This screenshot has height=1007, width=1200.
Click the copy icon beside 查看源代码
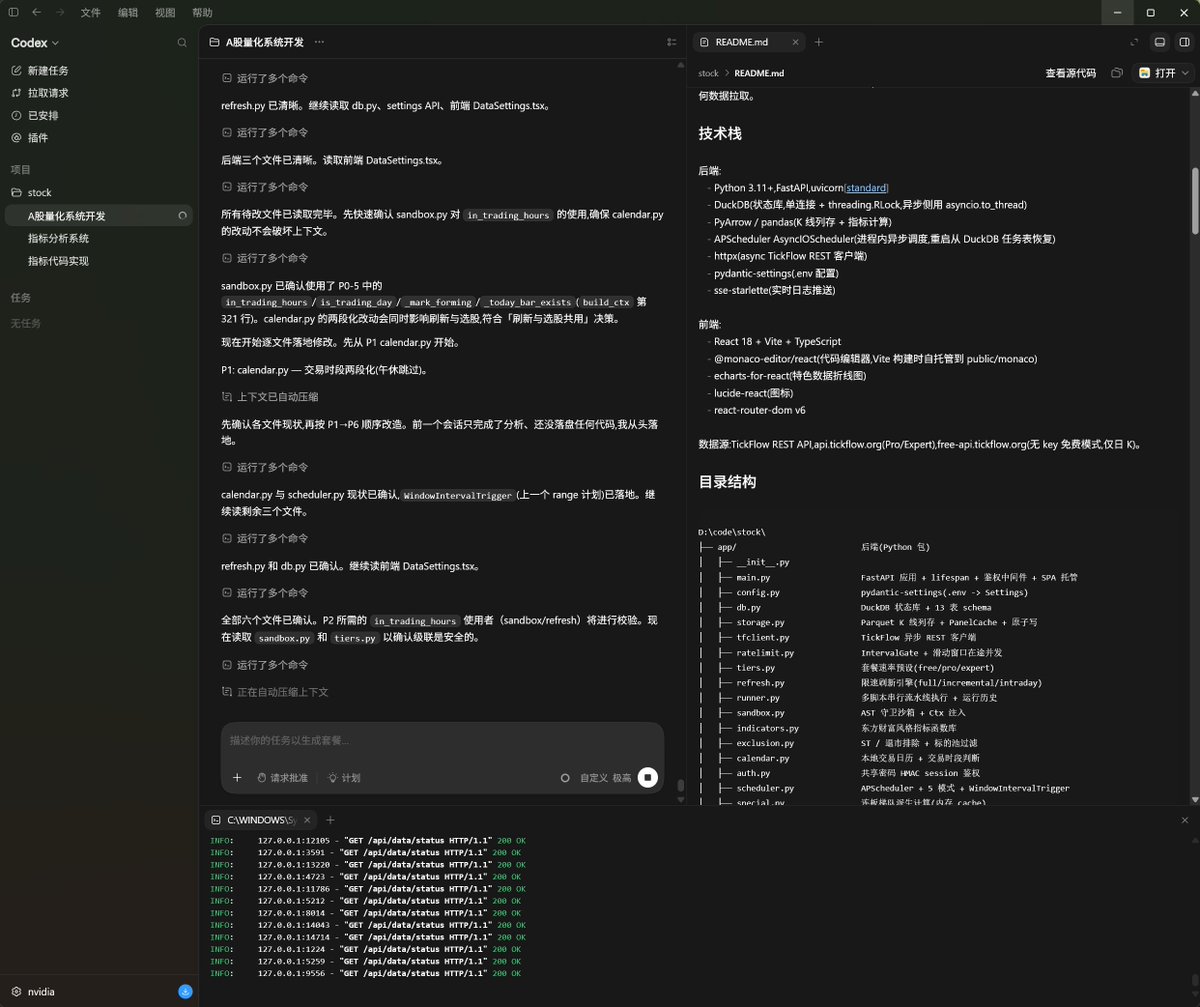1117,73
